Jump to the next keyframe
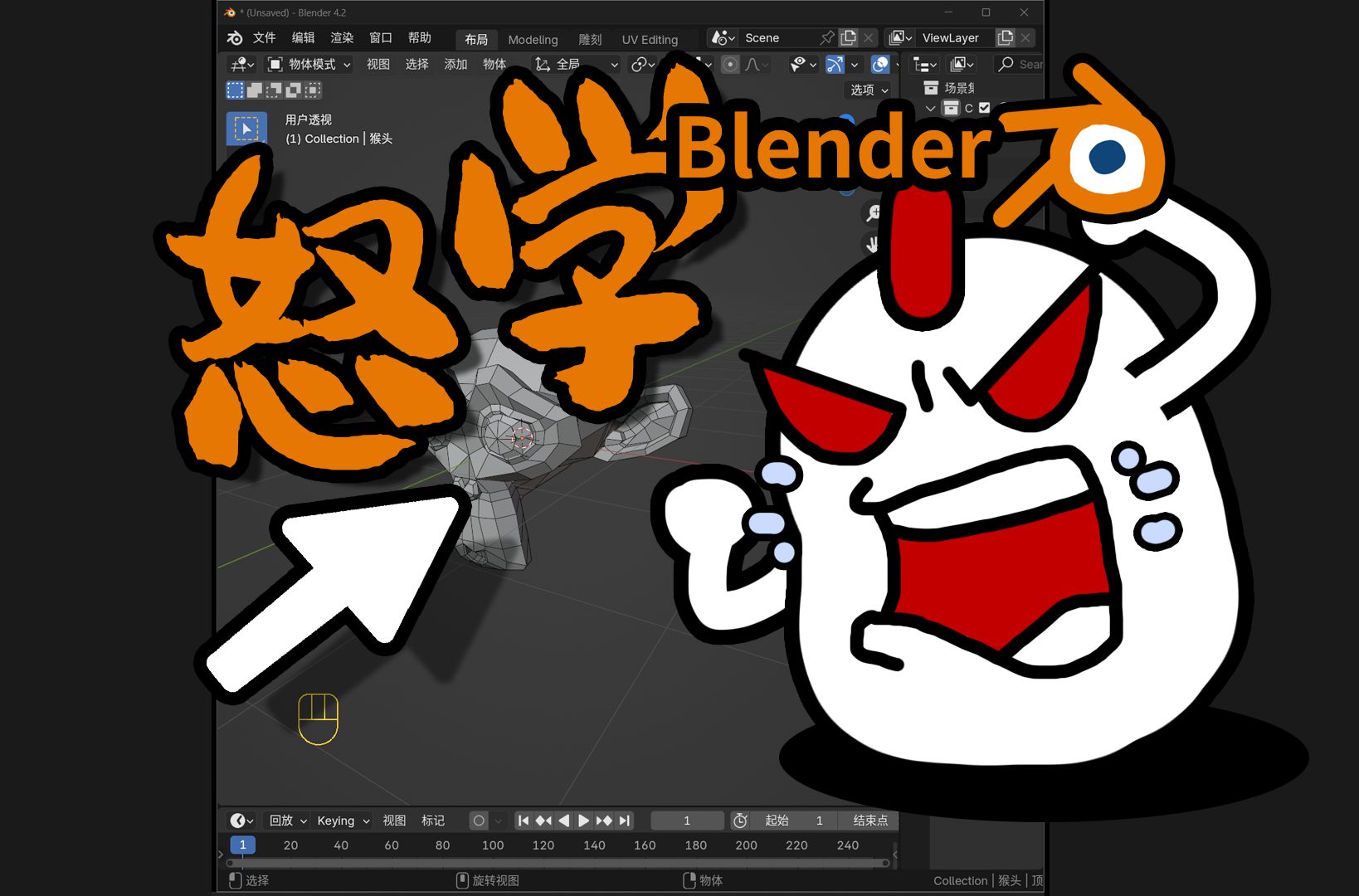Viewport: 1359px width, 896px height. click(604, 821)
